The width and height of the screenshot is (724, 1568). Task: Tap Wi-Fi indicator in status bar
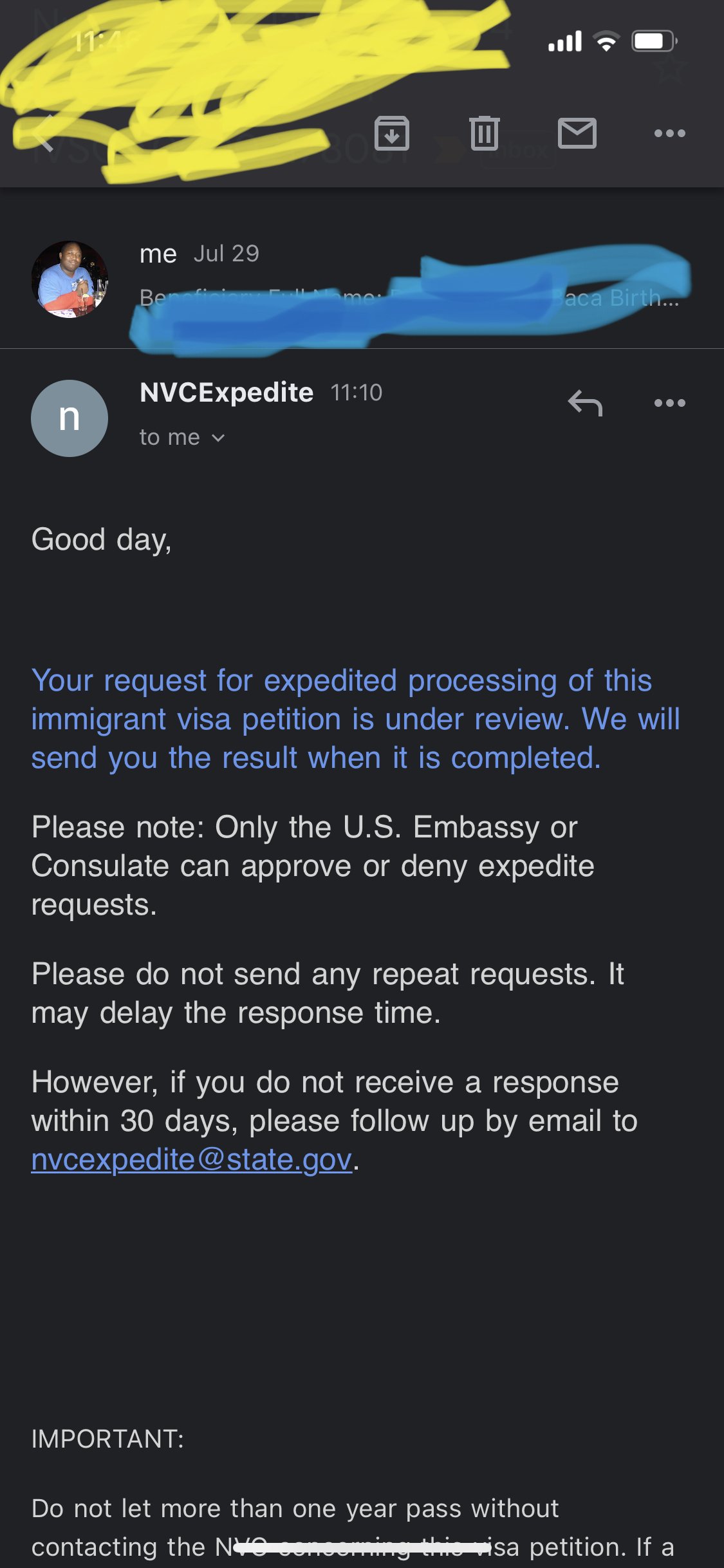(606, 41)
